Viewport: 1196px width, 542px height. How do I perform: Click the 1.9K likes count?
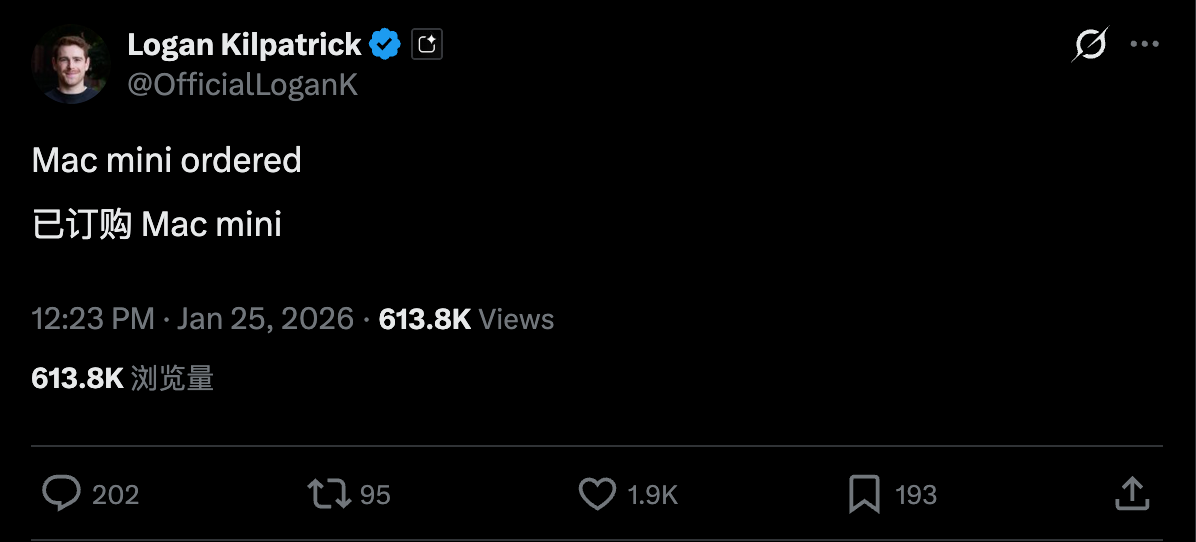pyautogui.click(x=652, y=494)
